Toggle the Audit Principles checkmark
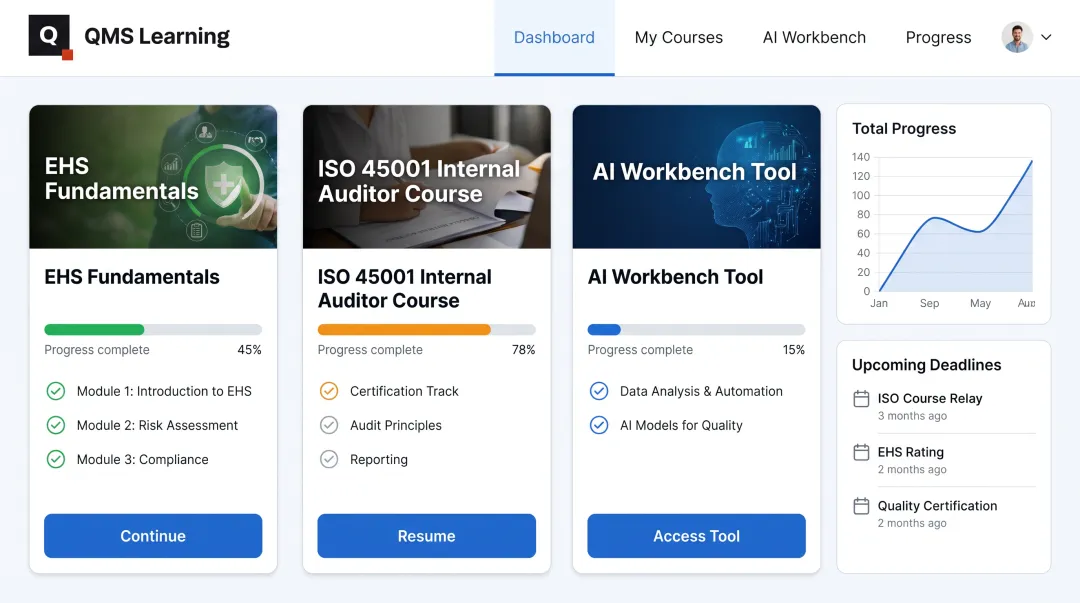 (329, 425)
